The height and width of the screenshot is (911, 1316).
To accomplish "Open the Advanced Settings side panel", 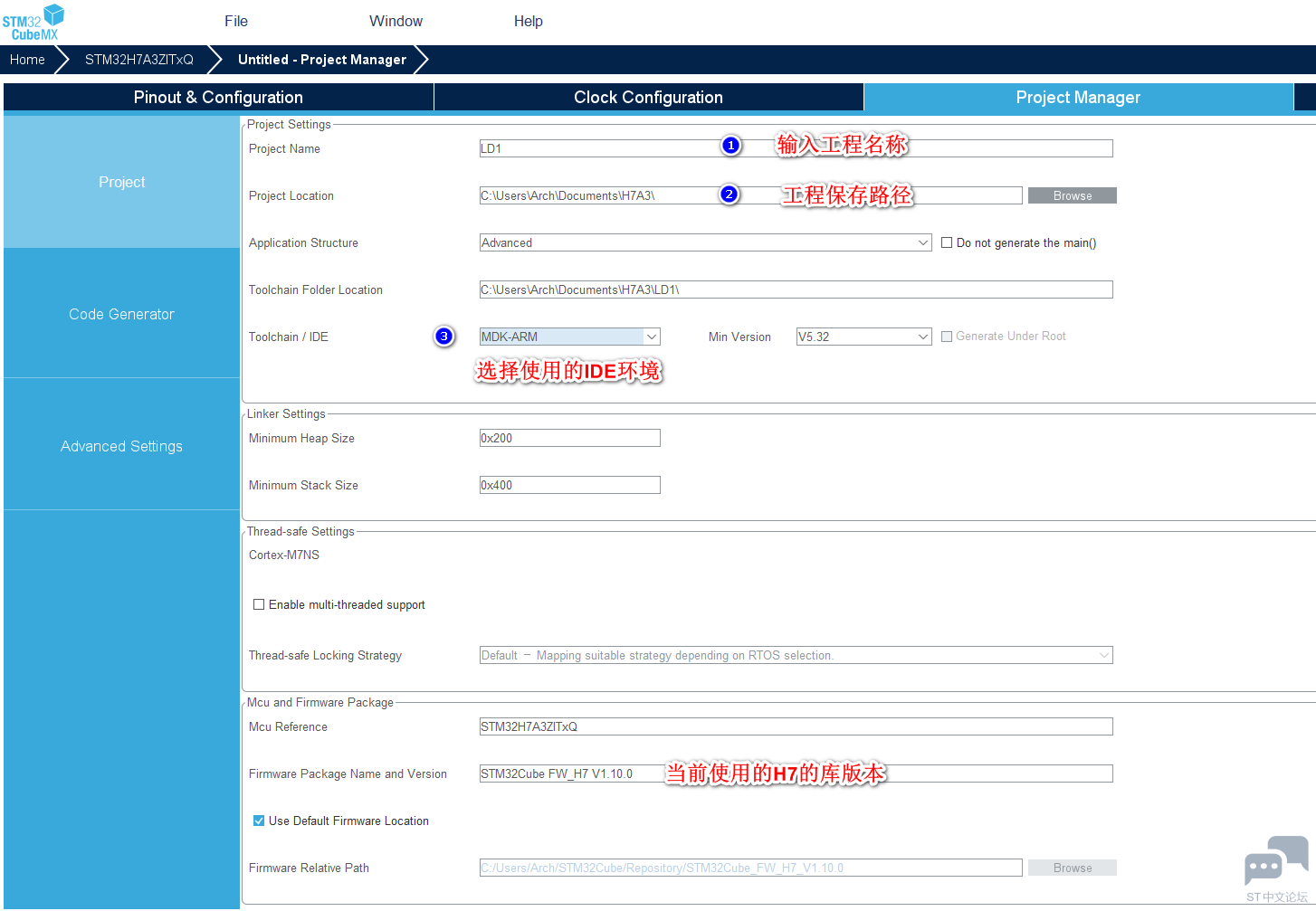I will point(121,446).
